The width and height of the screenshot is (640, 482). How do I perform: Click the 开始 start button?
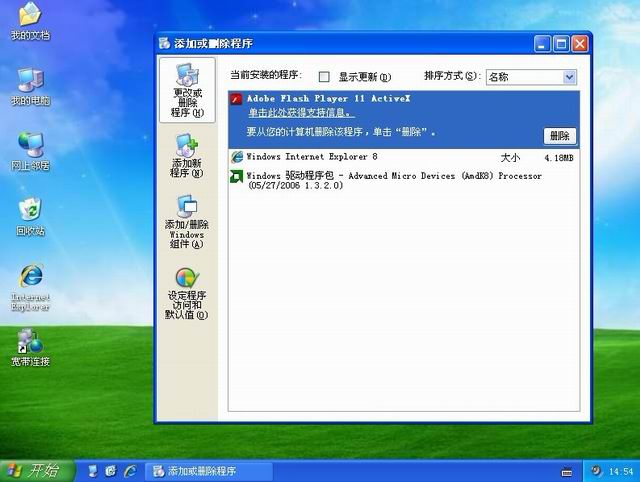click(38, 471)
